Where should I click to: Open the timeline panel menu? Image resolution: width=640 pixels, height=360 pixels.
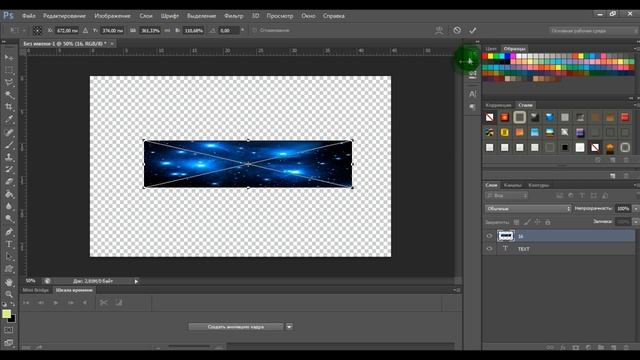pyautogui.click(x=457, y=290)
